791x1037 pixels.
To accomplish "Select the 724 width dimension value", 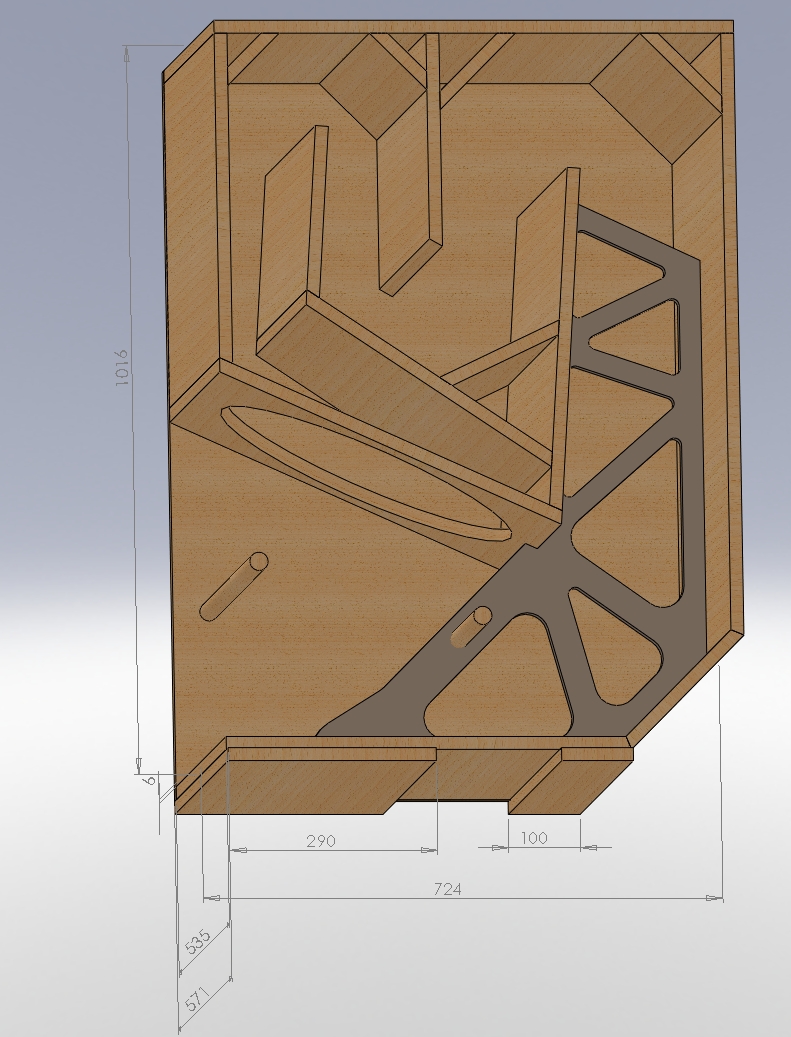I will click(x=447, y=889).
